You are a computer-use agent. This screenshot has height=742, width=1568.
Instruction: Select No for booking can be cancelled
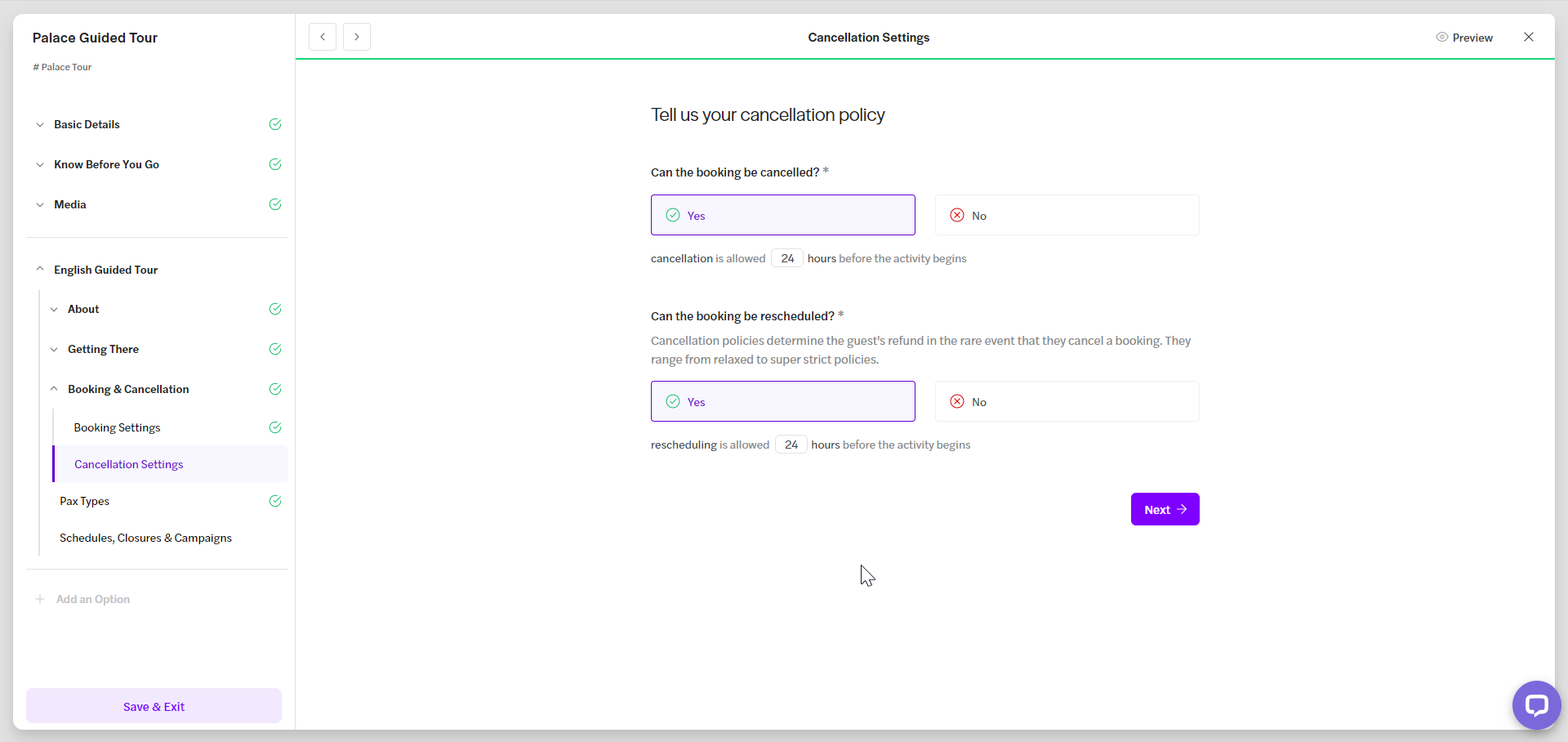point(1067,215)
